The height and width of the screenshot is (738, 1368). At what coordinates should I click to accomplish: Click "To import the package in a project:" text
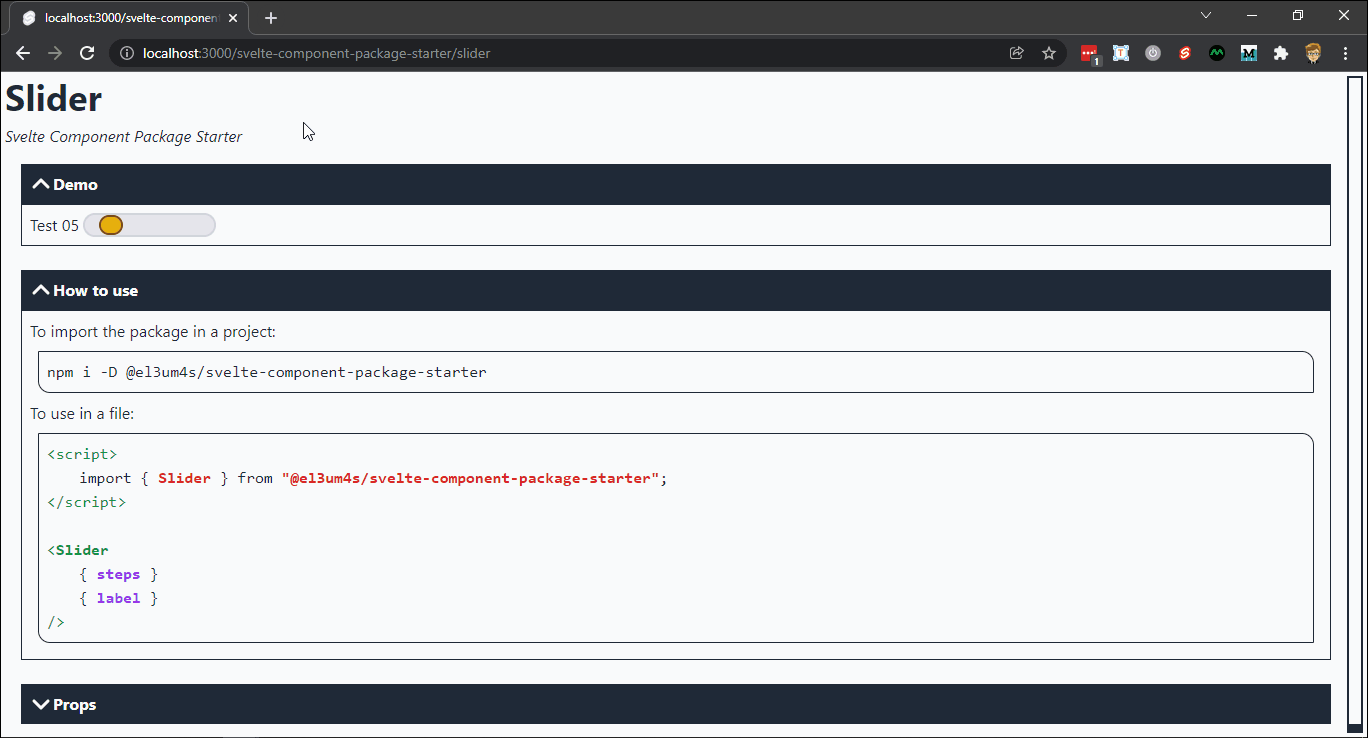(x=153, y=331)
